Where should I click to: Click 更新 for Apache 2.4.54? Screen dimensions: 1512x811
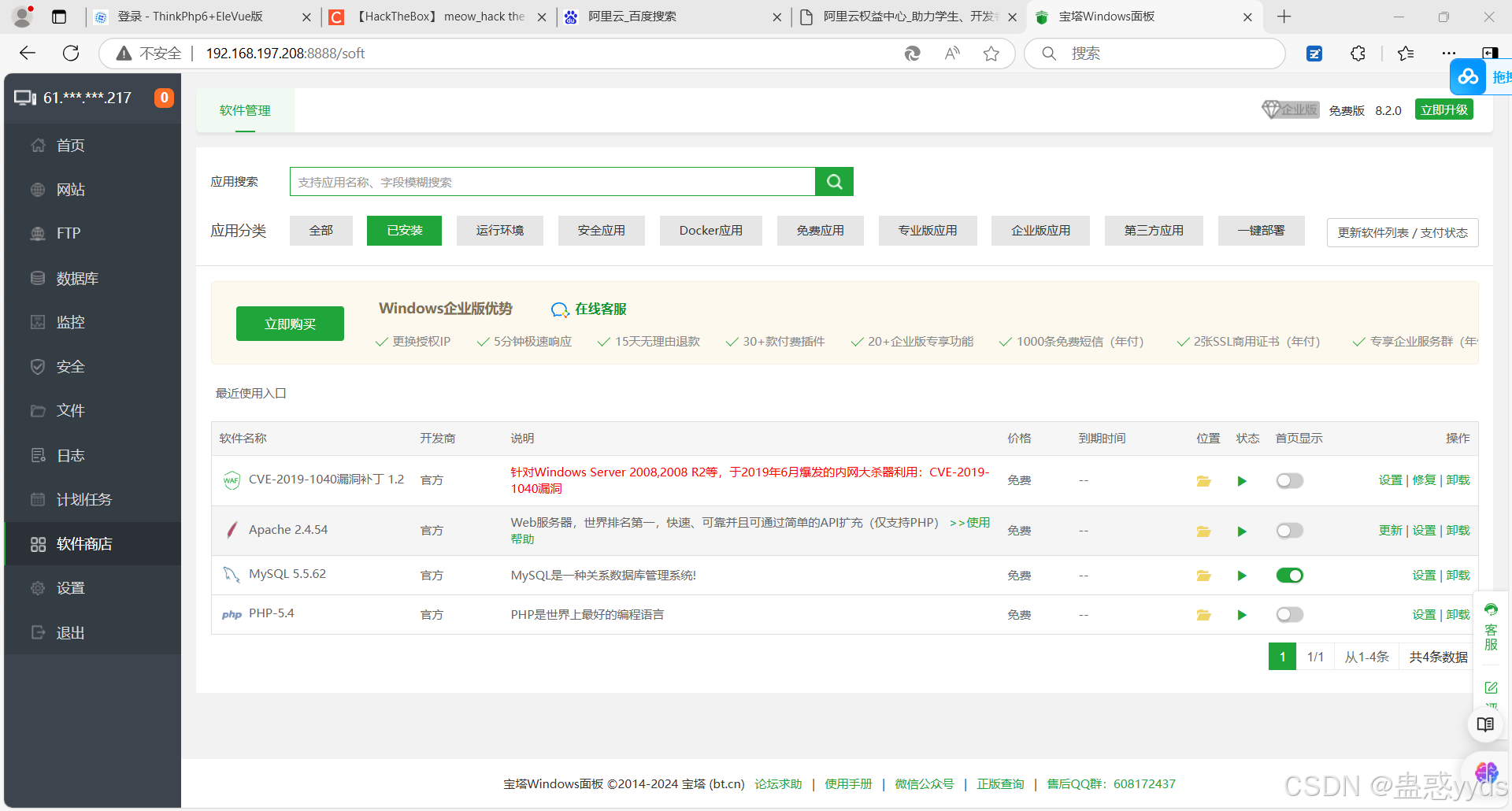click(x=1390, y=531)
